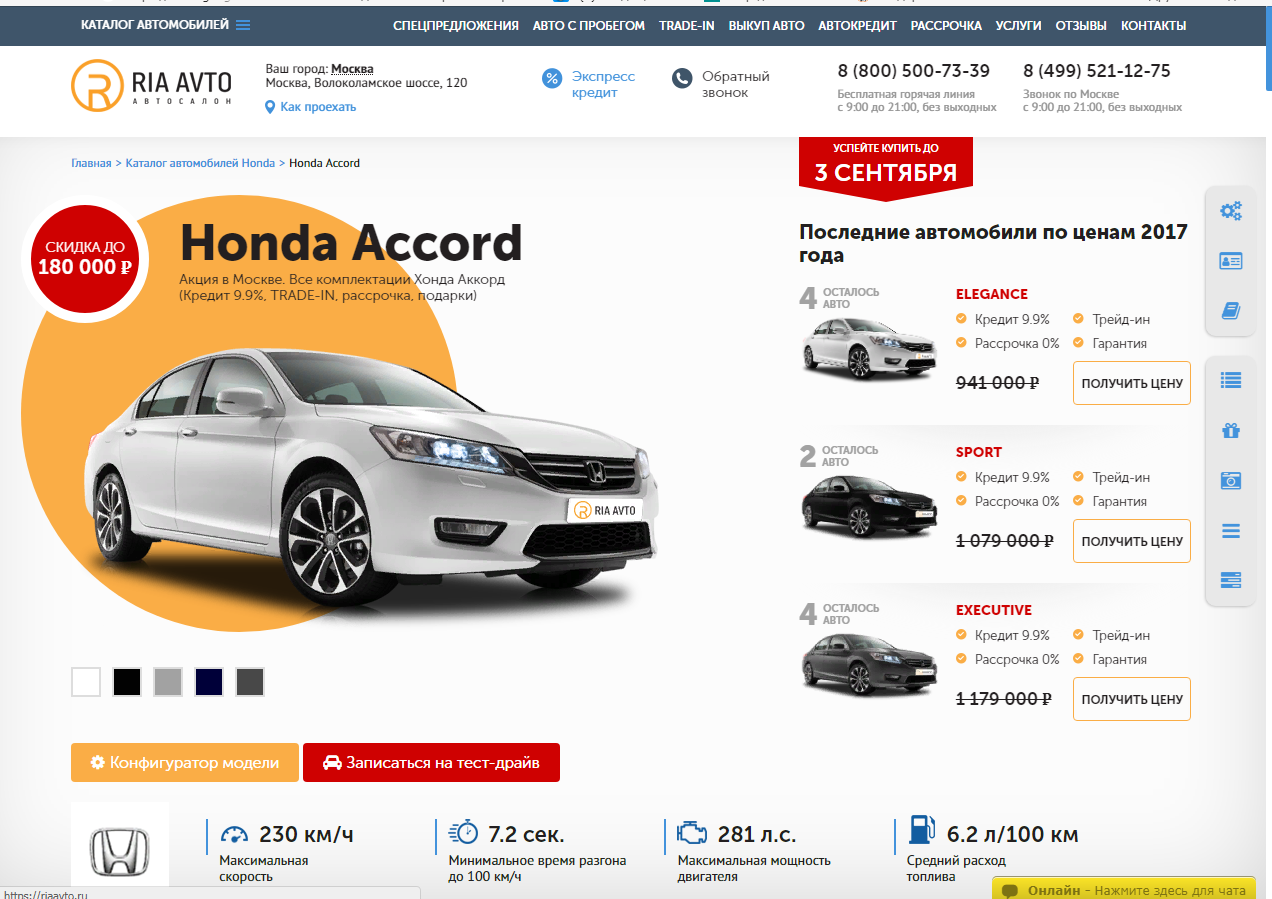Click the engine icon near 281 л.с.
The image size is (1272, 899).
tap(692, 832)
